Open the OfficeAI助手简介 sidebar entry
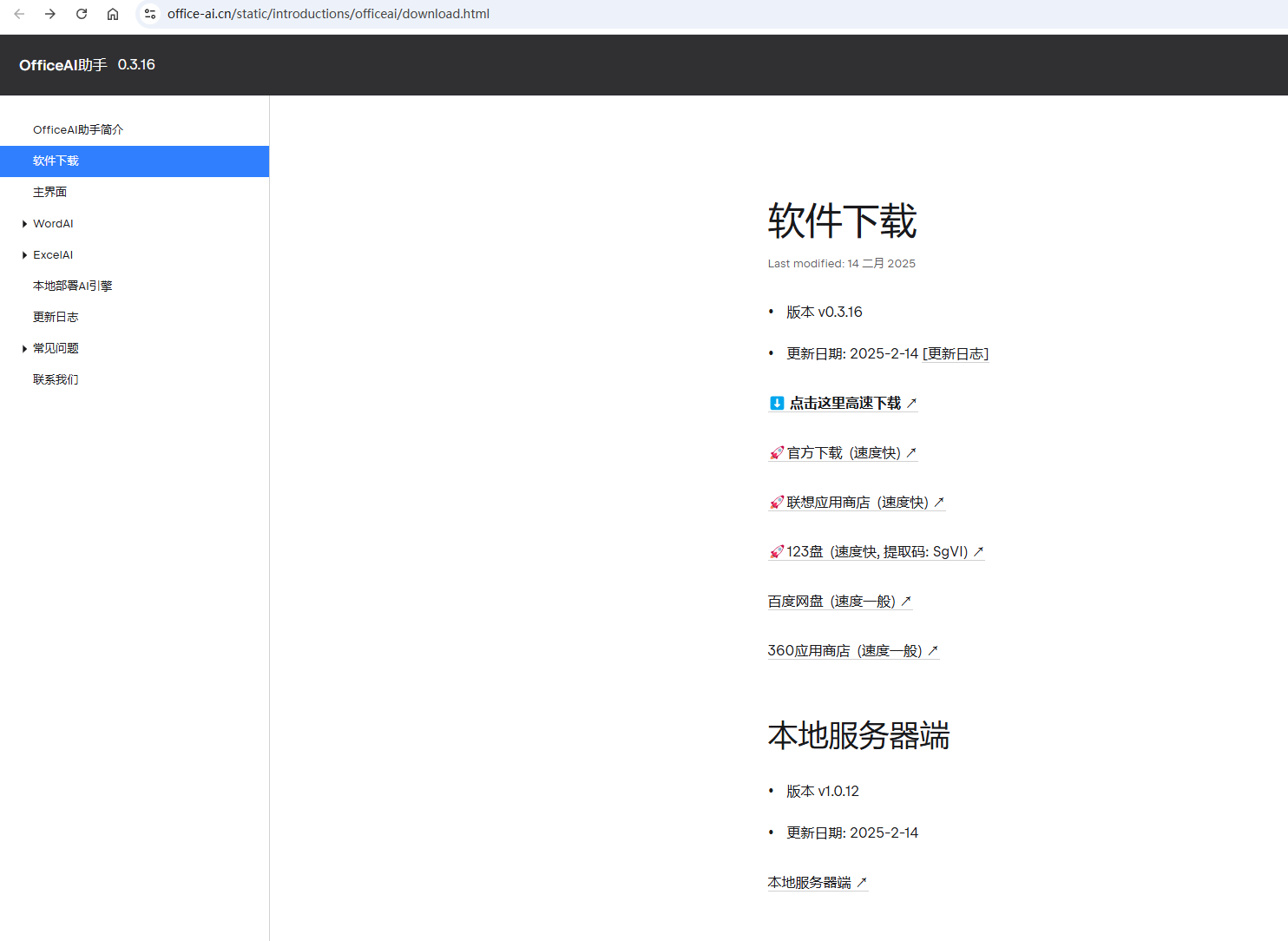The image size is (1288, 941). click(78, 129)
